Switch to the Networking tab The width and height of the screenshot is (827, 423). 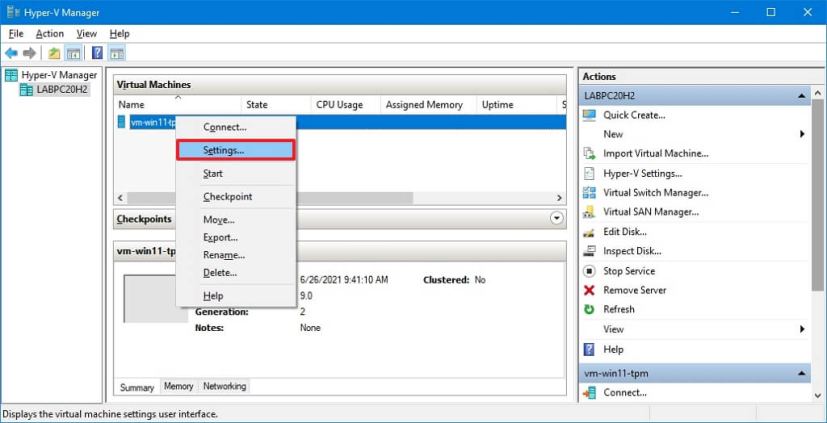[x=224, y=386]
